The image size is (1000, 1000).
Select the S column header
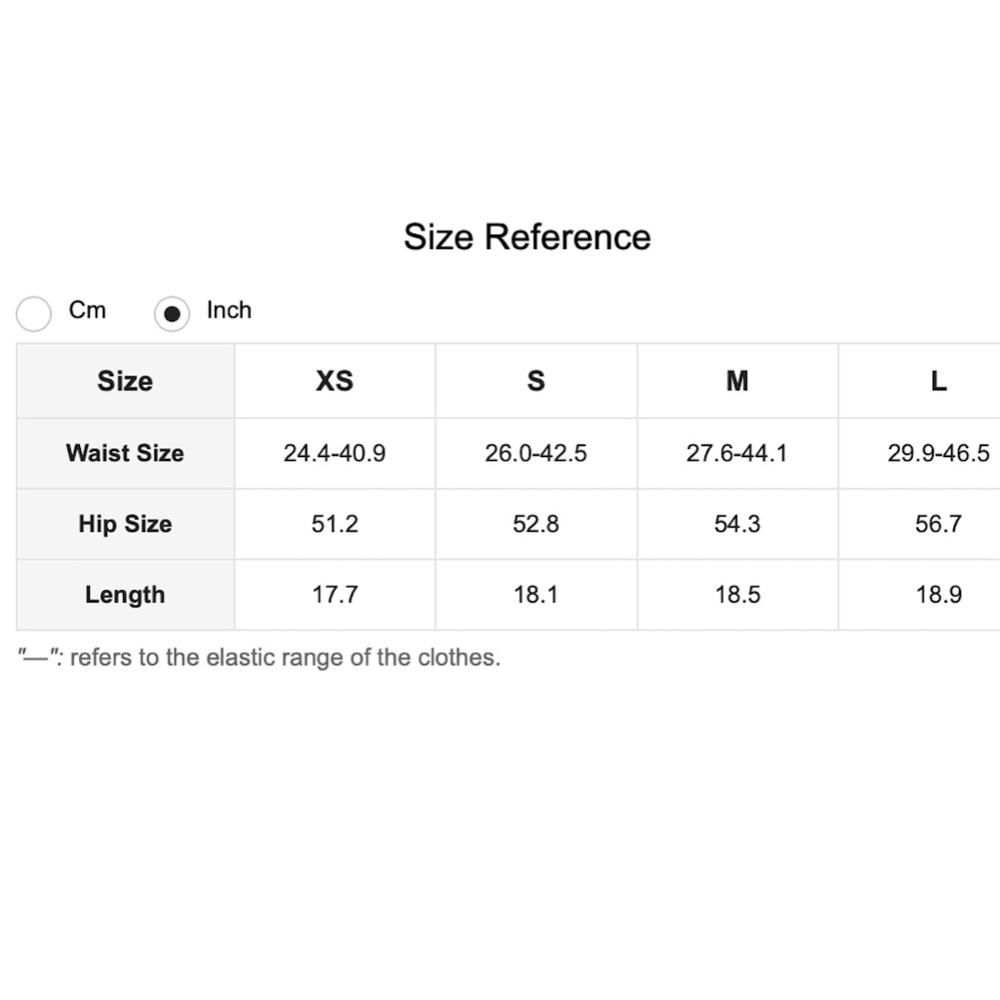pyautogui.click(x=536, y=381)
